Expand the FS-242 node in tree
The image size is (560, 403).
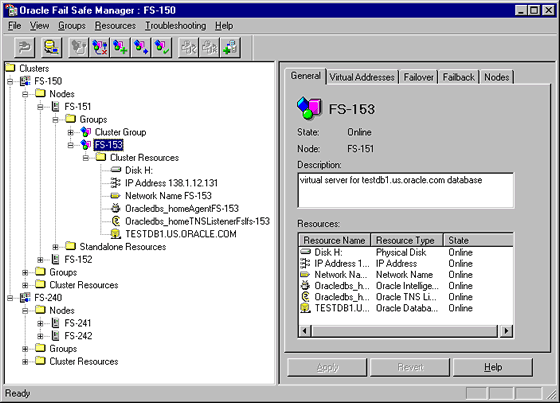click(x=40, y=336)
